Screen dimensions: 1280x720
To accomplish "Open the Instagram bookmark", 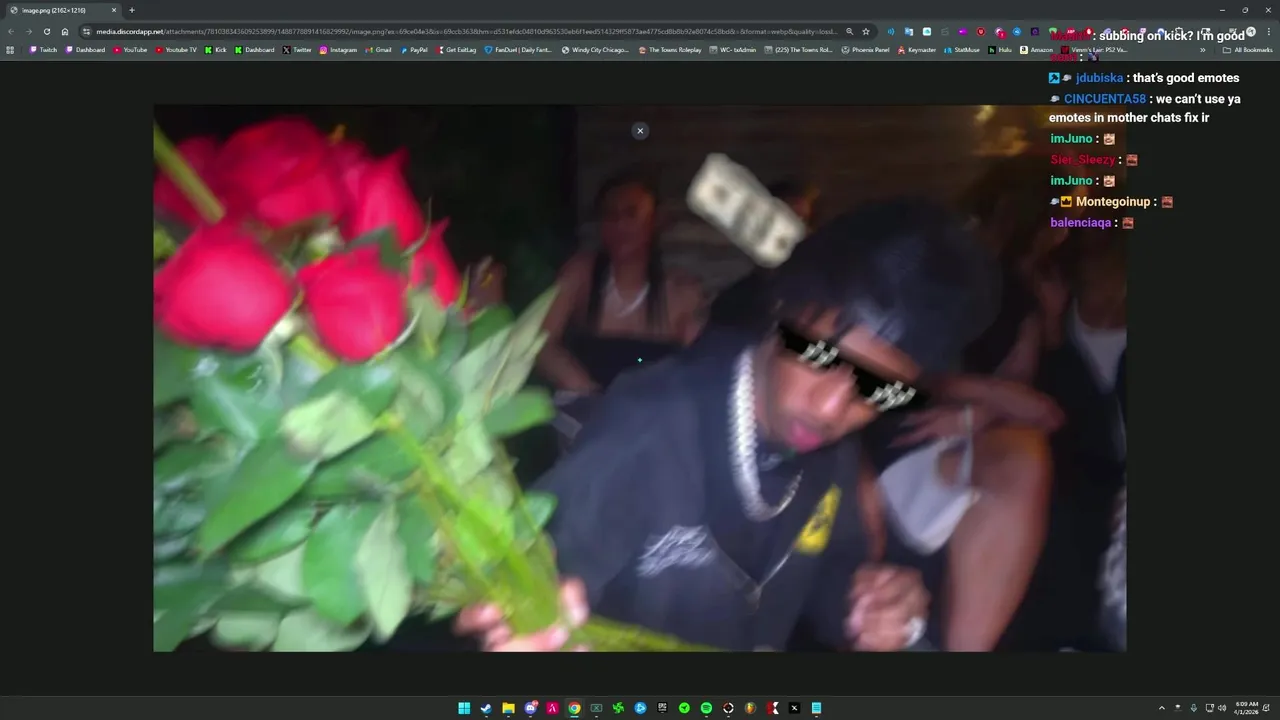I will pyautogui.click(x=338, y=49).
